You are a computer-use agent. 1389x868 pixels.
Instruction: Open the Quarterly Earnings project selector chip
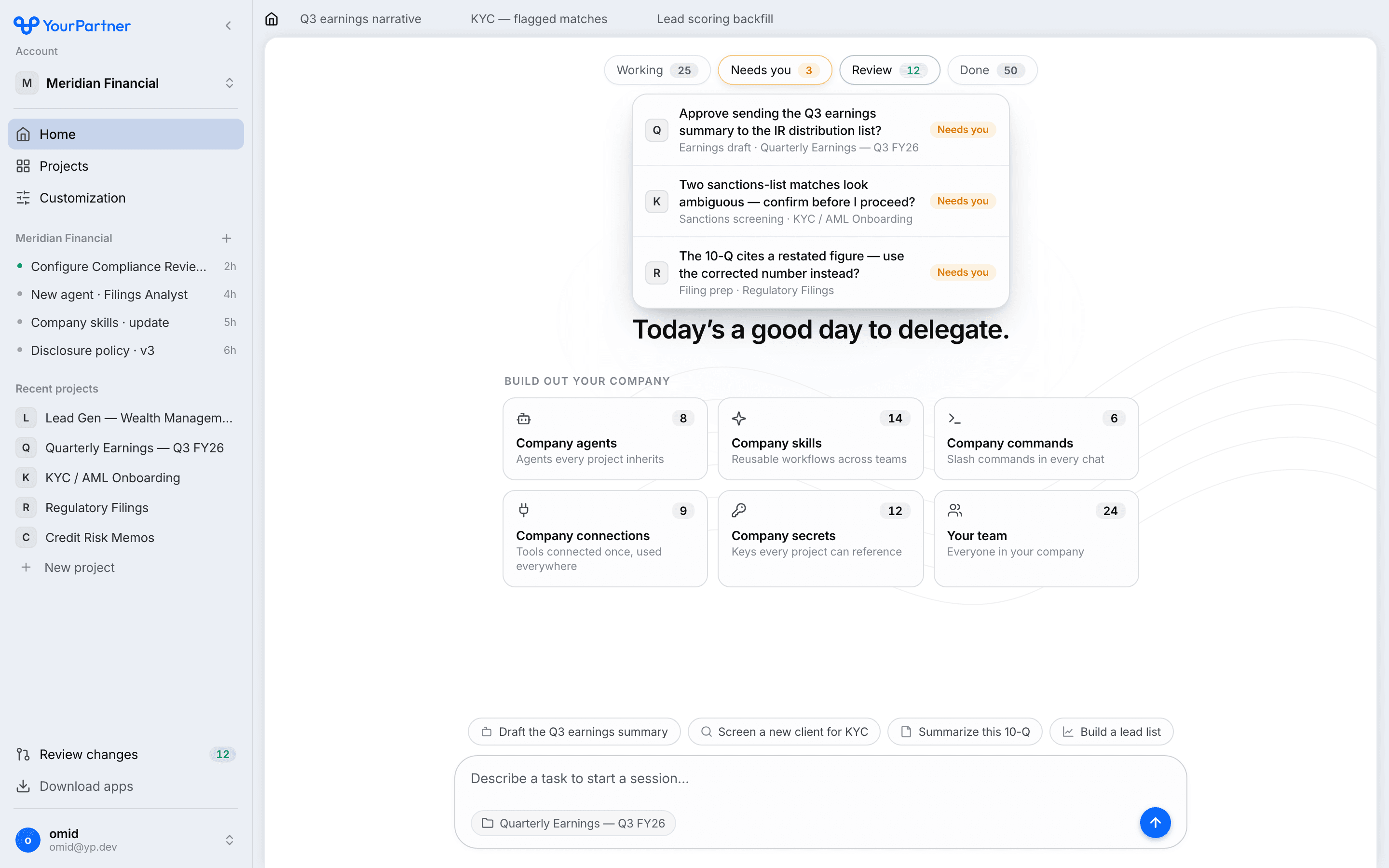573,823
